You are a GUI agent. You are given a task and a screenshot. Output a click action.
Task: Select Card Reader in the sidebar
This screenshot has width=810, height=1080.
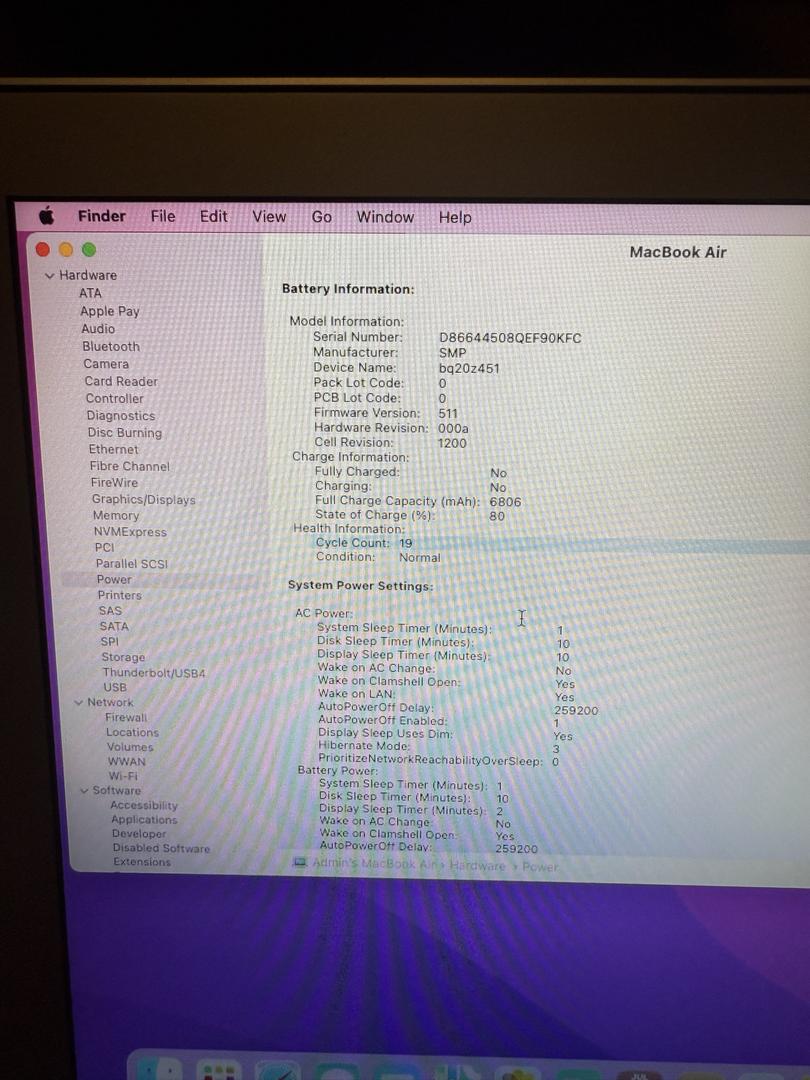121,381
